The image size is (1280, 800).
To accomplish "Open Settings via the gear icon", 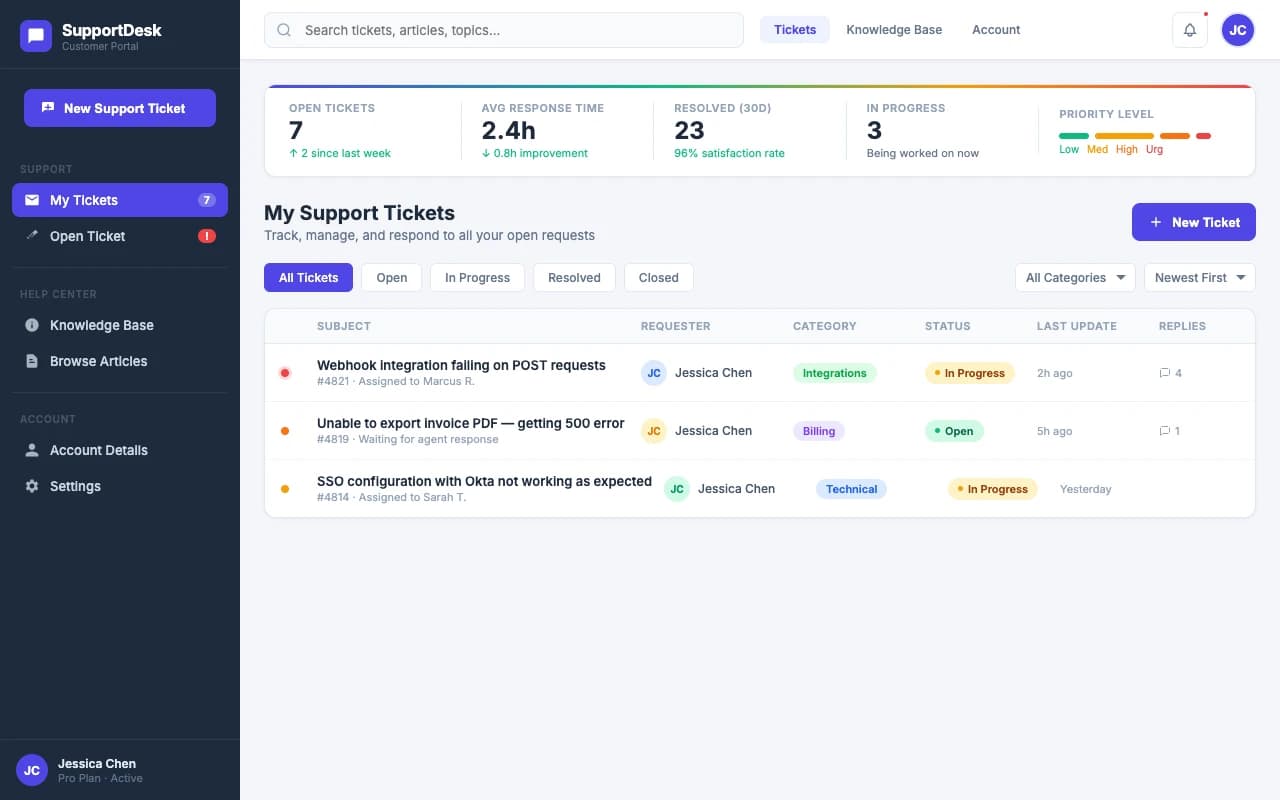I will (31, 486).
